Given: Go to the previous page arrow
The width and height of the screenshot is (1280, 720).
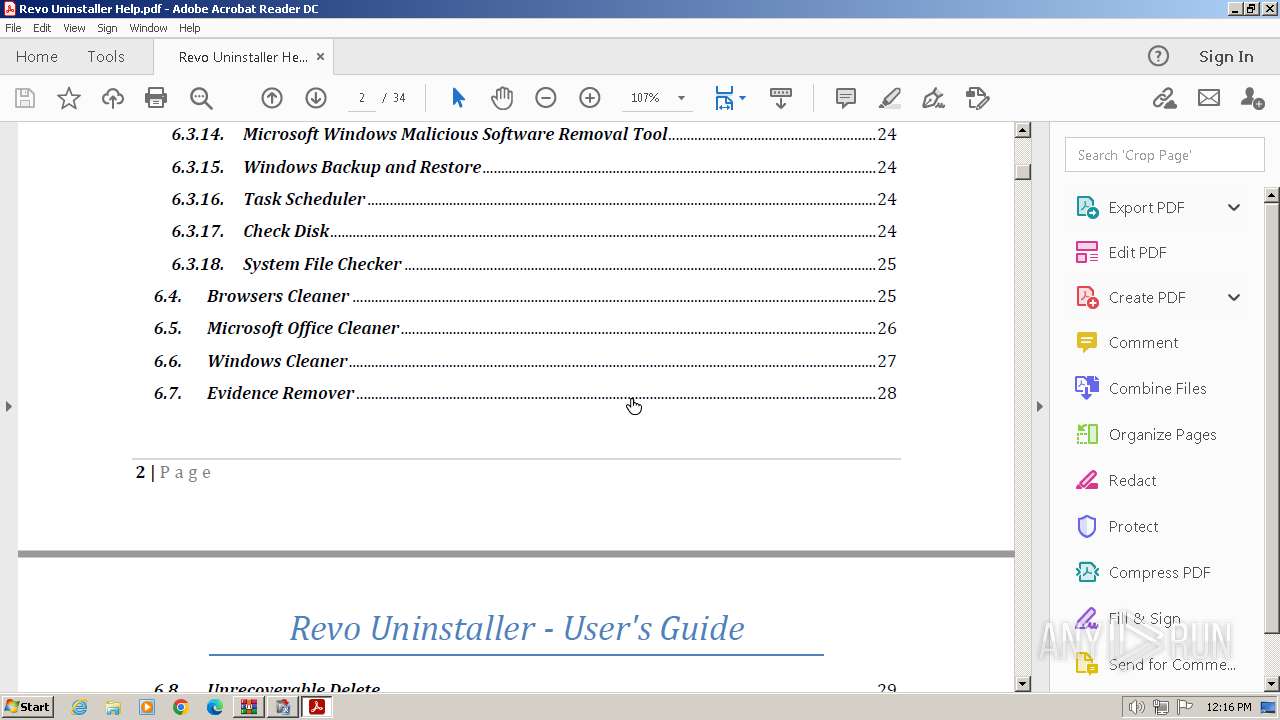Looking at the screenshot, I should pyautogui.click(x=272, y=98).
